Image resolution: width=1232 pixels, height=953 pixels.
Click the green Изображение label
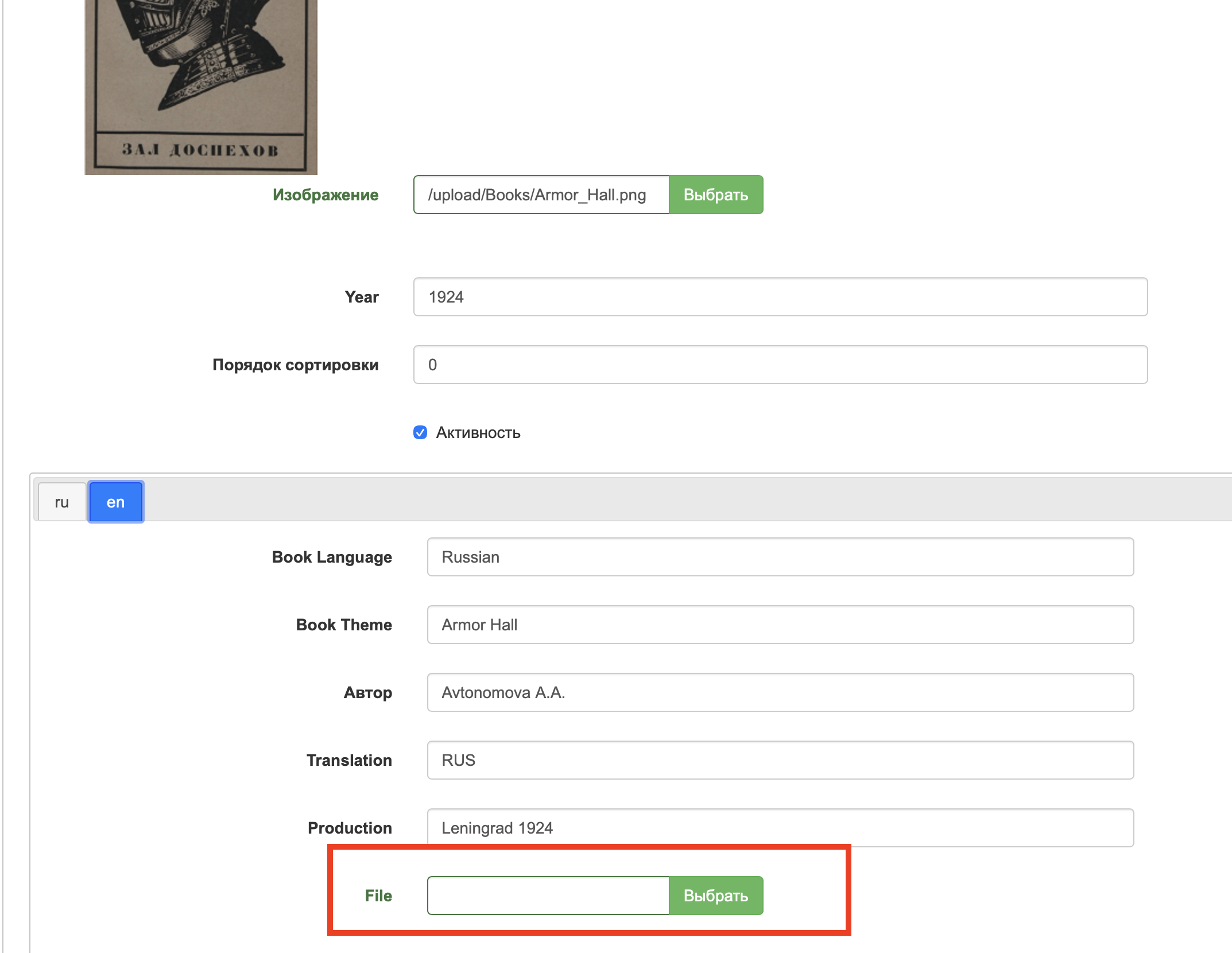pos(326,195)
